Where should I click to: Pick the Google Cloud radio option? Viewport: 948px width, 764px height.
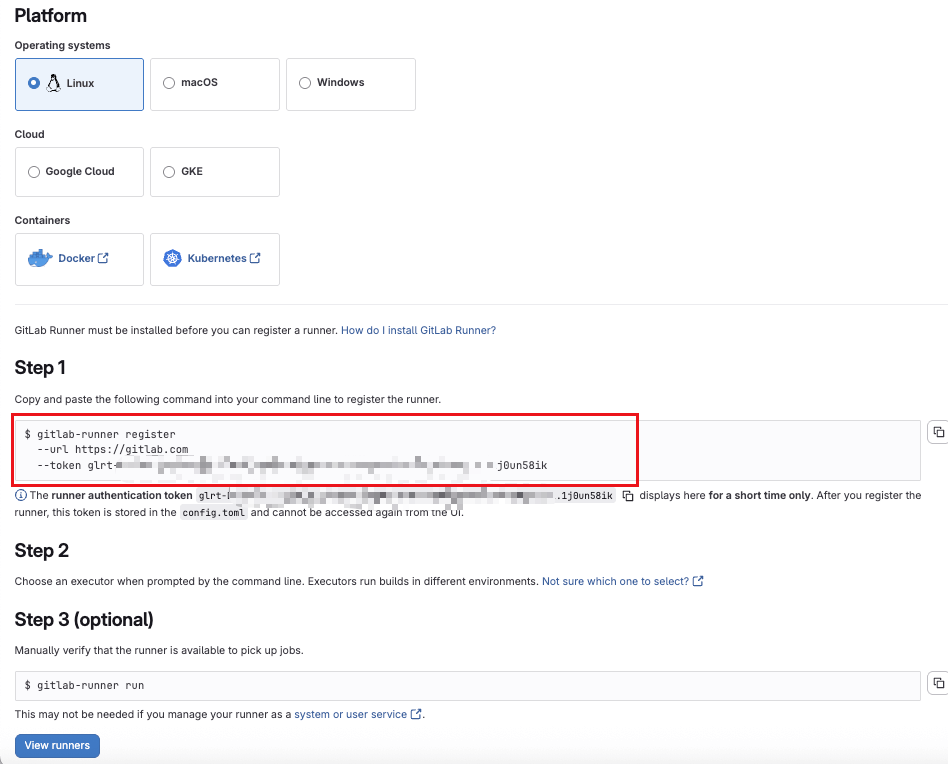[x=34, y=172]
